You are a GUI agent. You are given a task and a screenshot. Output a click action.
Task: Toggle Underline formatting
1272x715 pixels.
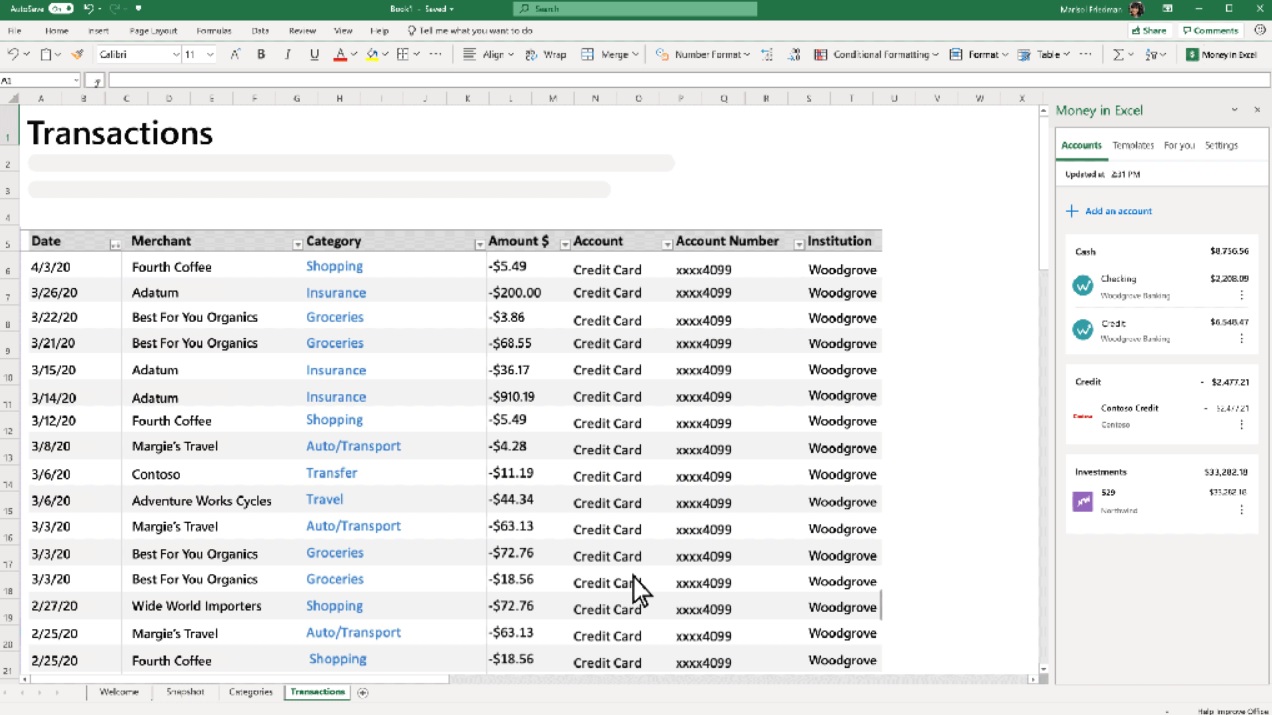[x=314, y=54]
